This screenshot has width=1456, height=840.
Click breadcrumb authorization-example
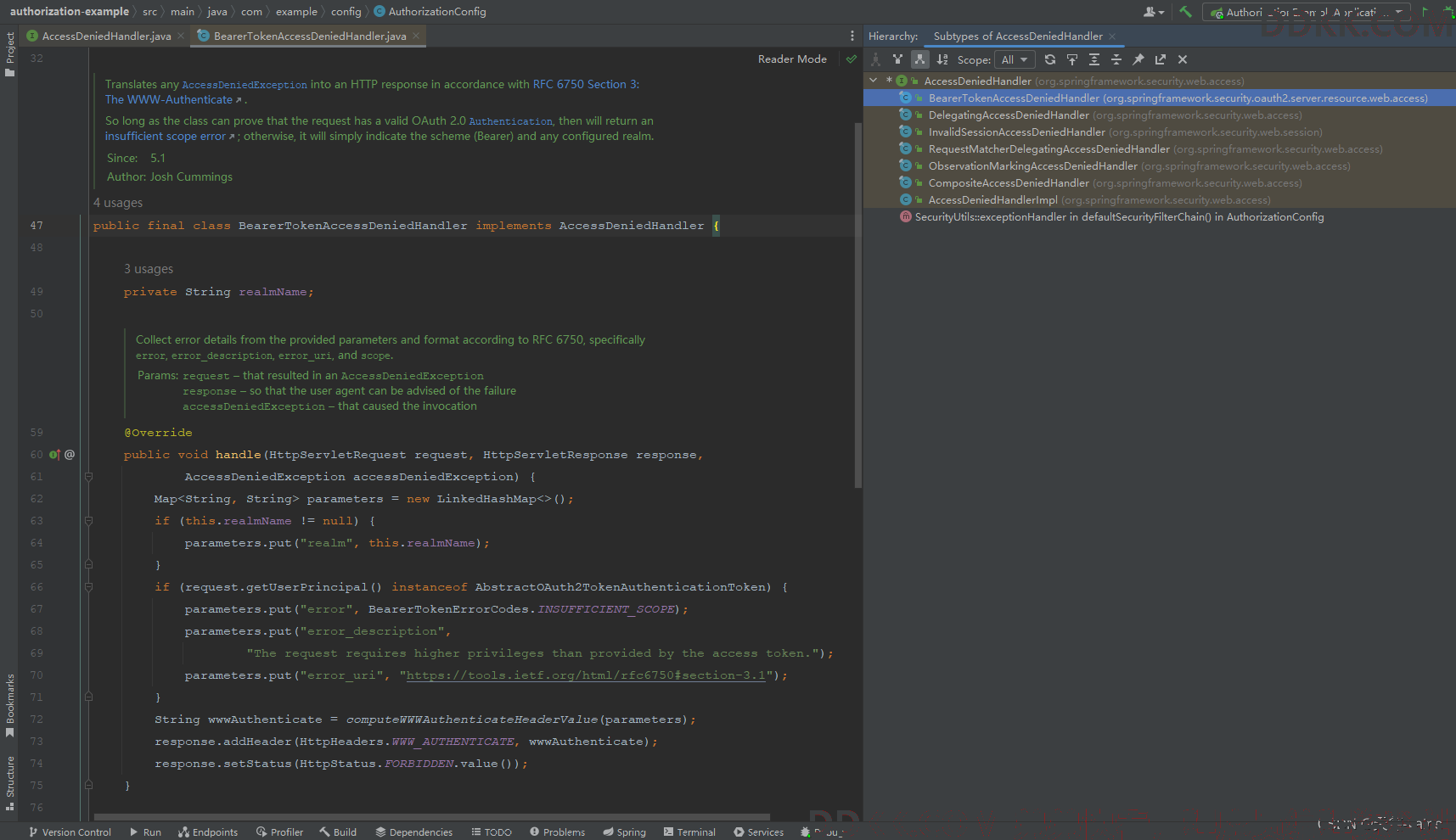[x=70, y=12]
